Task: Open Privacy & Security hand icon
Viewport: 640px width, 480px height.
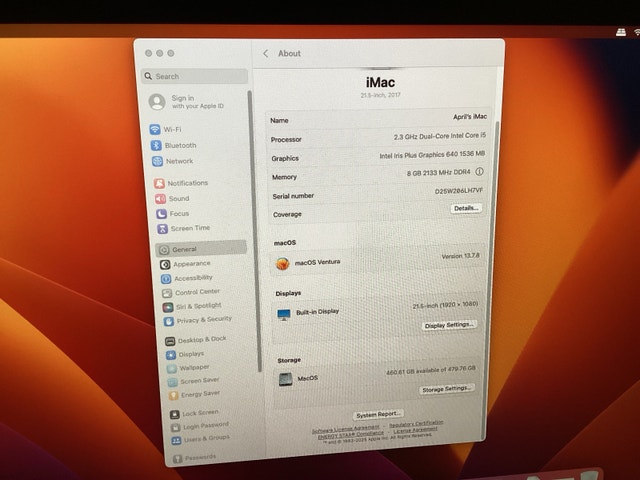Action: coord(169,321)
